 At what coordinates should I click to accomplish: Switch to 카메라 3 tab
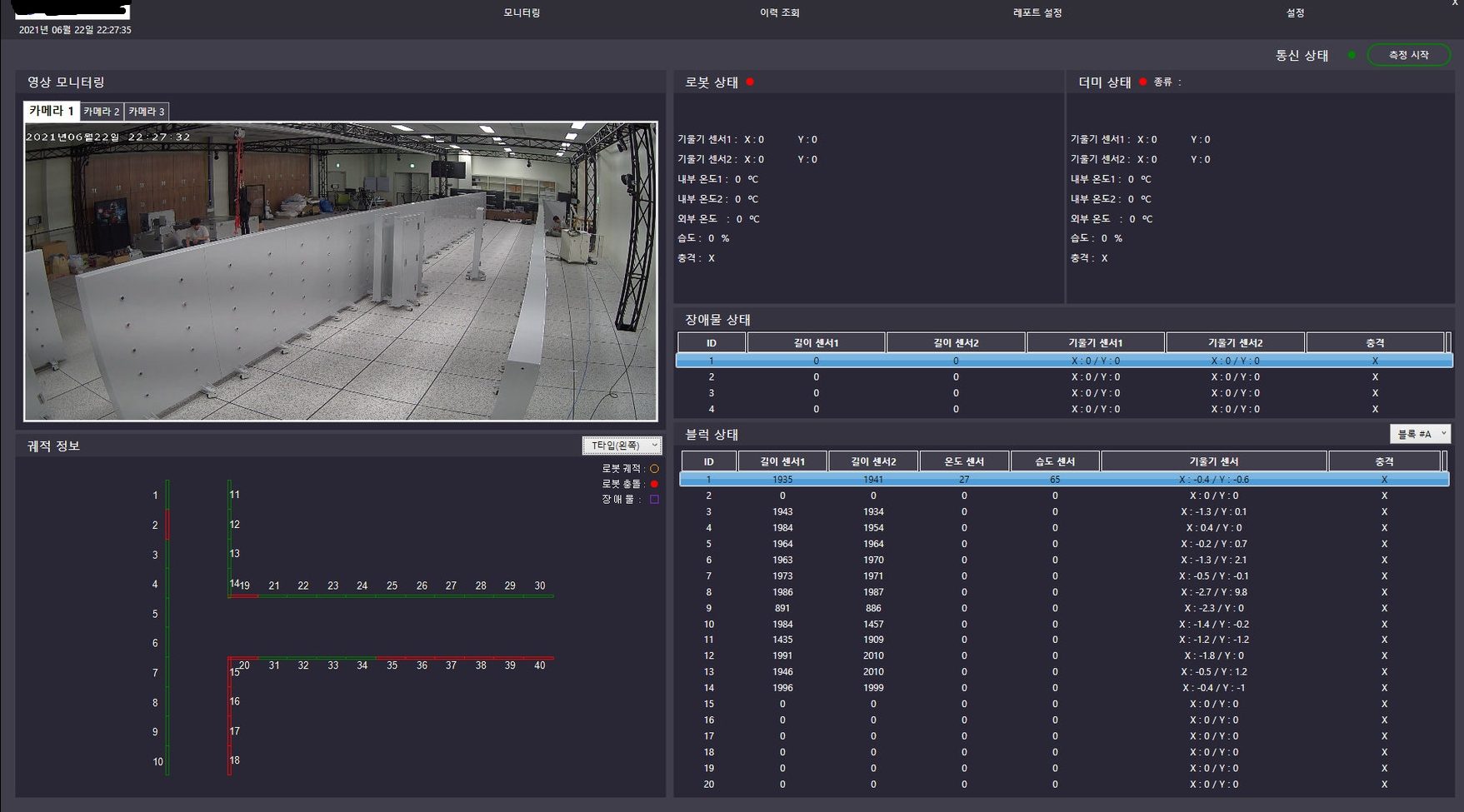pos(147,112)
